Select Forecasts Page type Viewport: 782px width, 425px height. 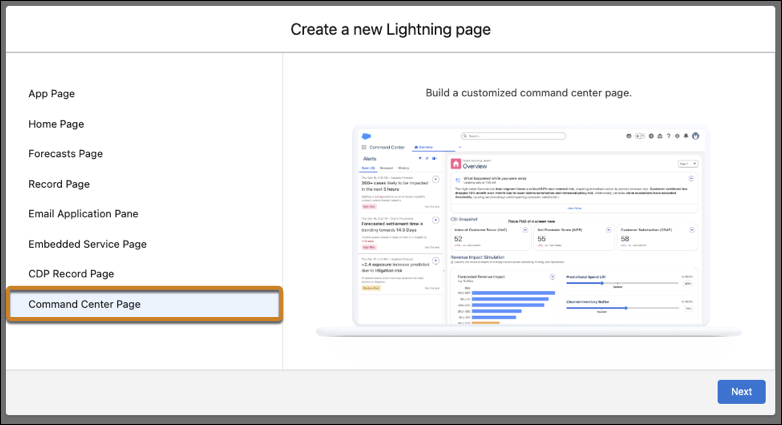tap(65, 154)
